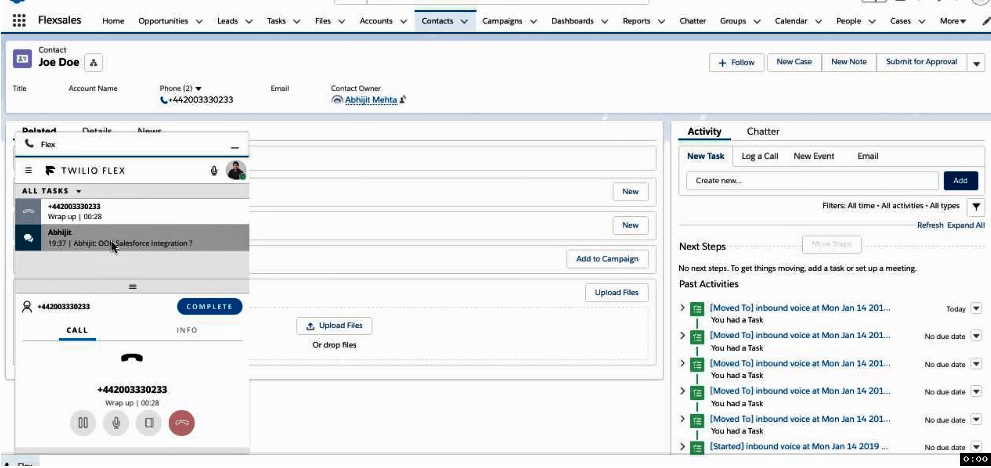Toggle the microphone icon in Flex header
The height and width of the screenshot is (468, 991).
coord(214,171)
